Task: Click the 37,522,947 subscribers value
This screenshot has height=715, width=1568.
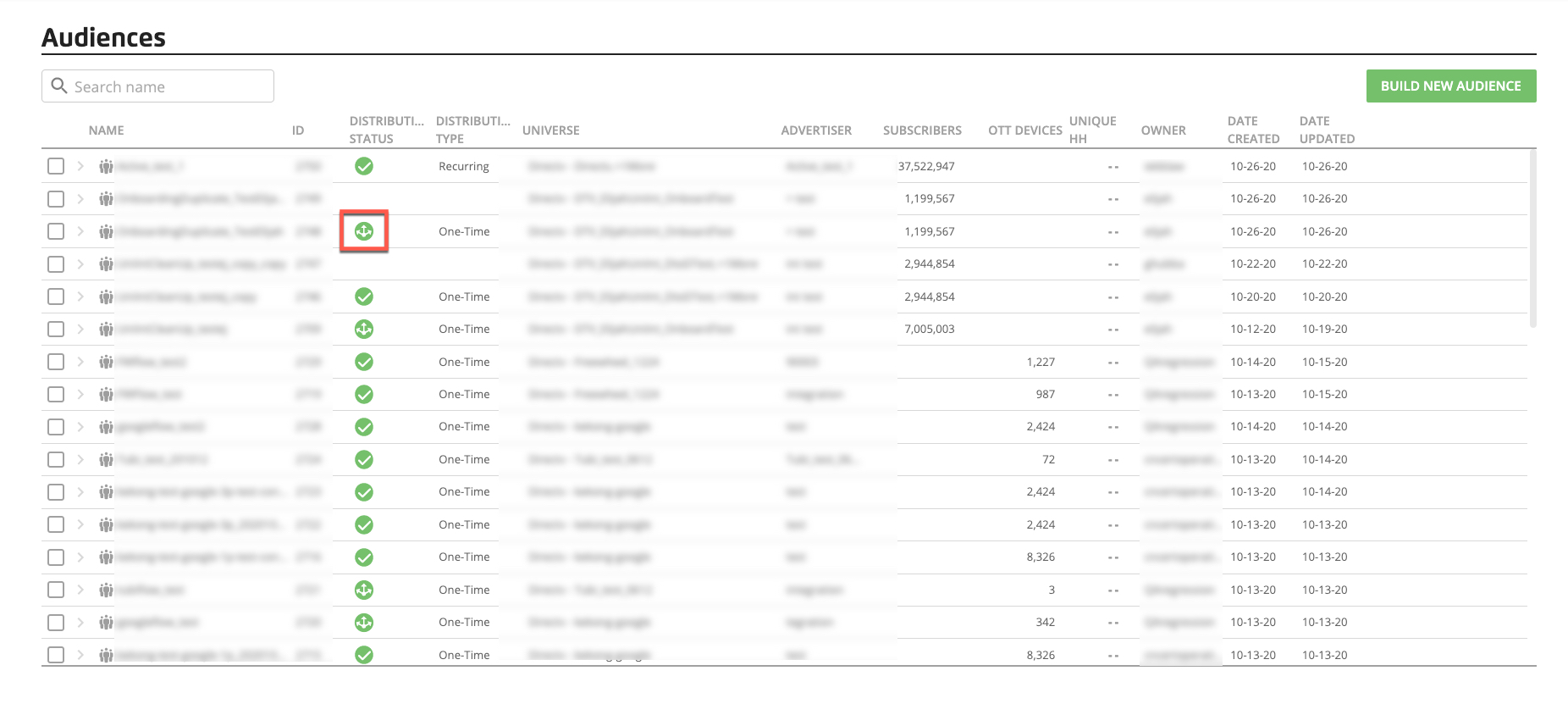Action: pyautogui.click(x=926, y=166)
